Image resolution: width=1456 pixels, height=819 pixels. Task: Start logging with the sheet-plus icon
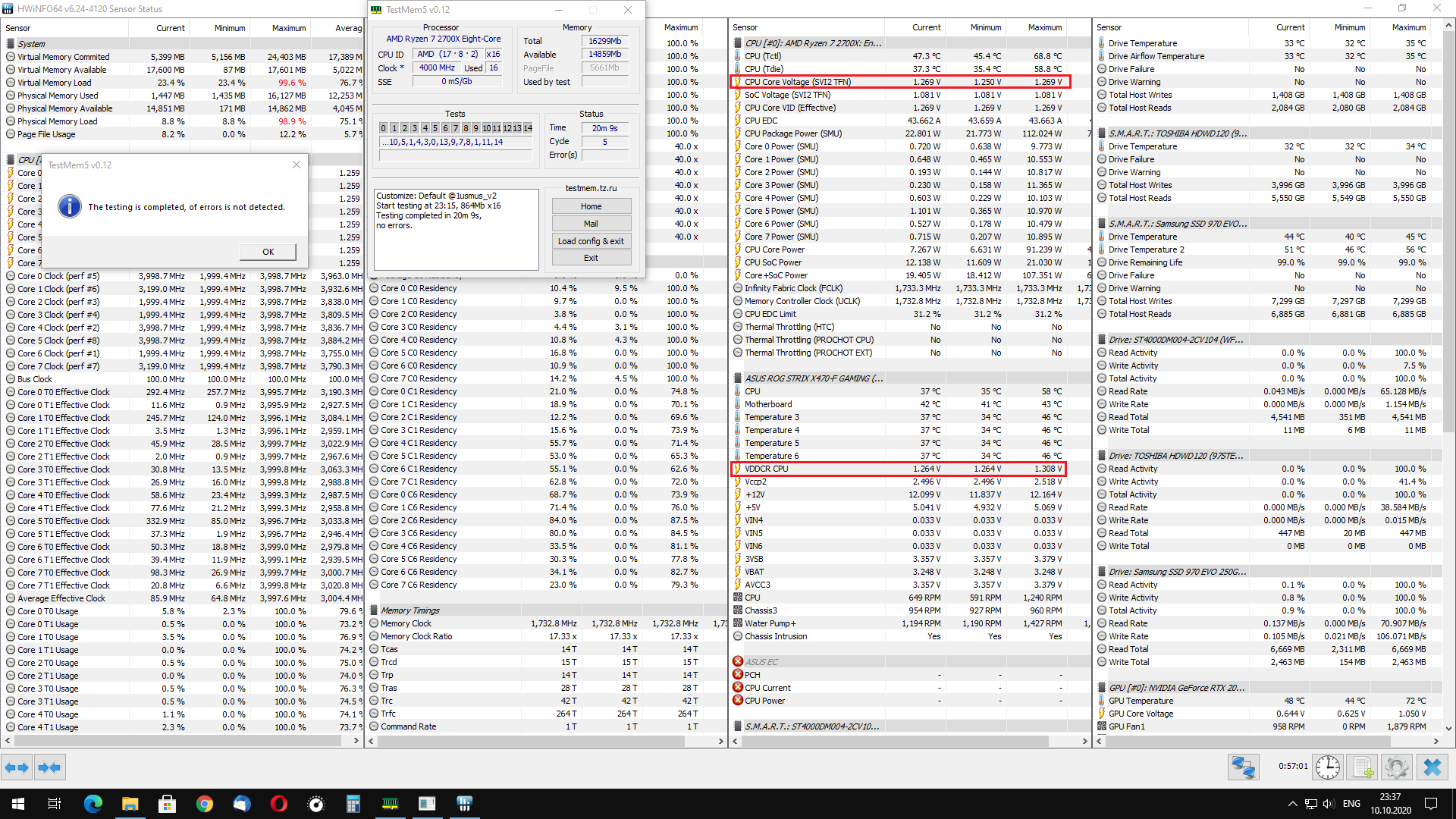point(1363,767)
